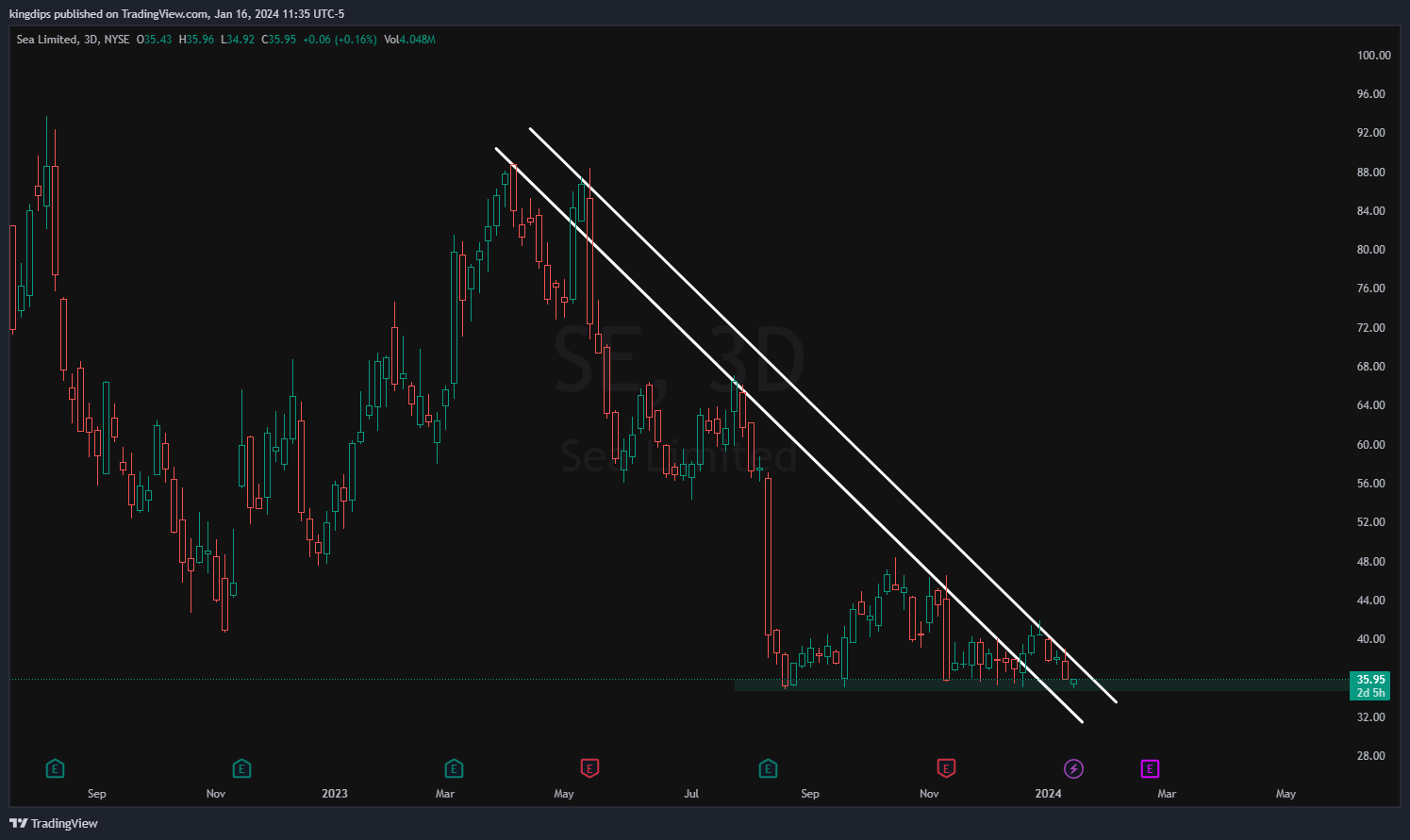Click the 44.00 price axis label

pyautogui.click(x=1370, y=601)
